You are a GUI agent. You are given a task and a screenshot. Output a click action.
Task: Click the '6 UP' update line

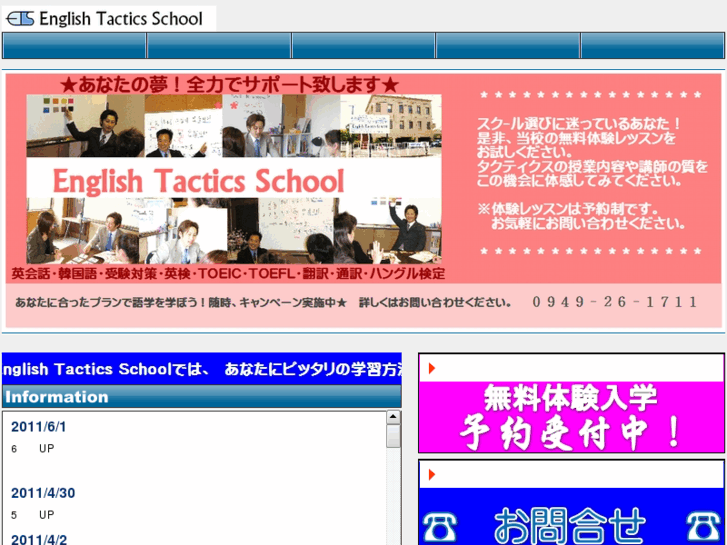33,449
